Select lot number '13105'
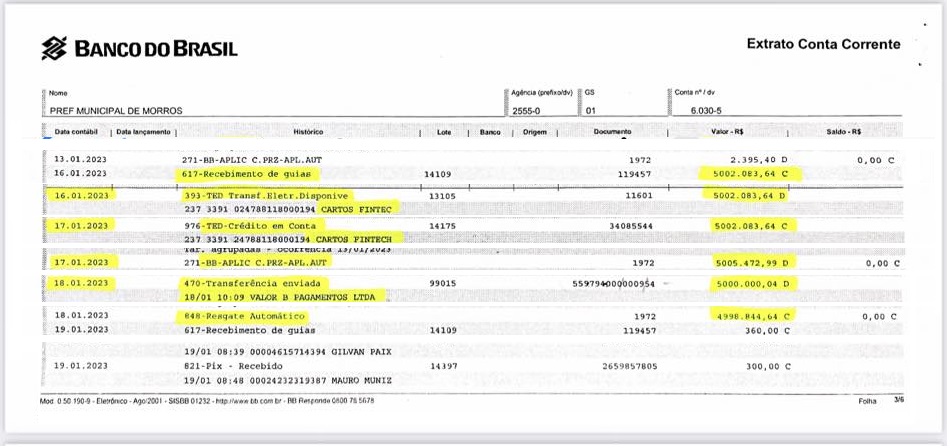The image size is (950, 448). pos(442,196)
